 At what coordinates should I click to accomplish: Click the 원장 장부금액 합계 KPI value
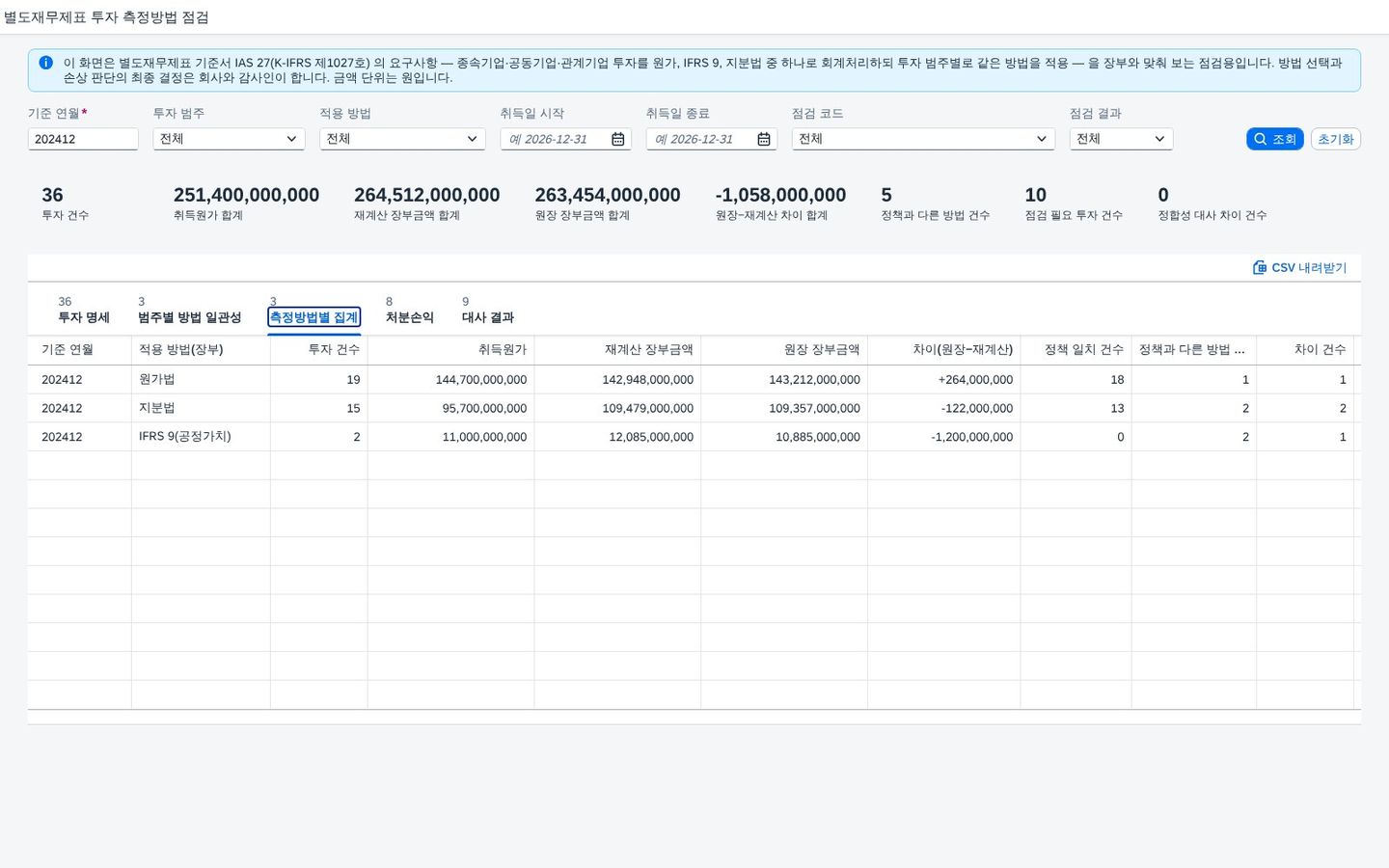pos(608,195)
